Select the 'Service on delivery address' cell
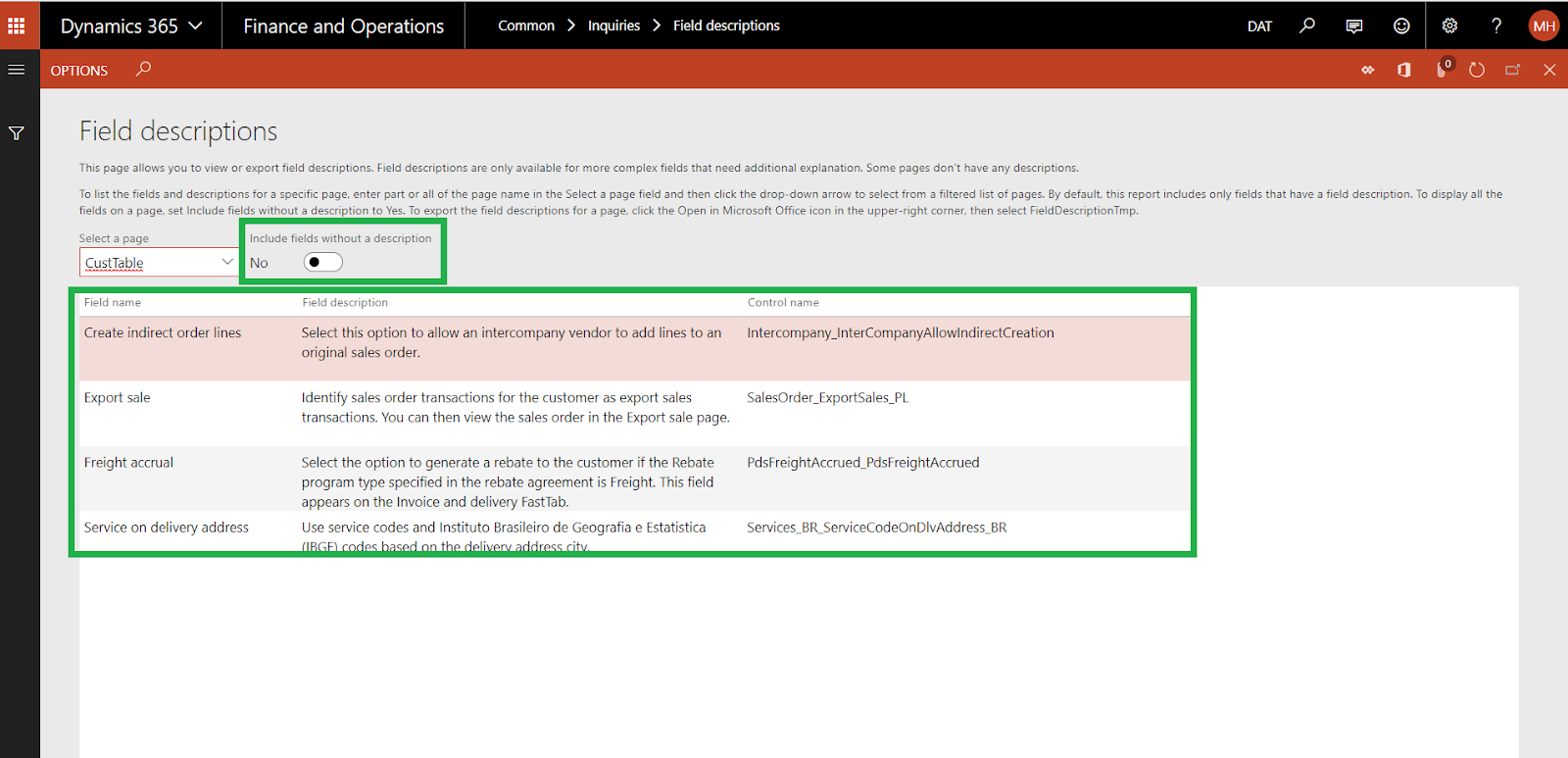Viewport: 1568px width, 758px height. point(167,528)
